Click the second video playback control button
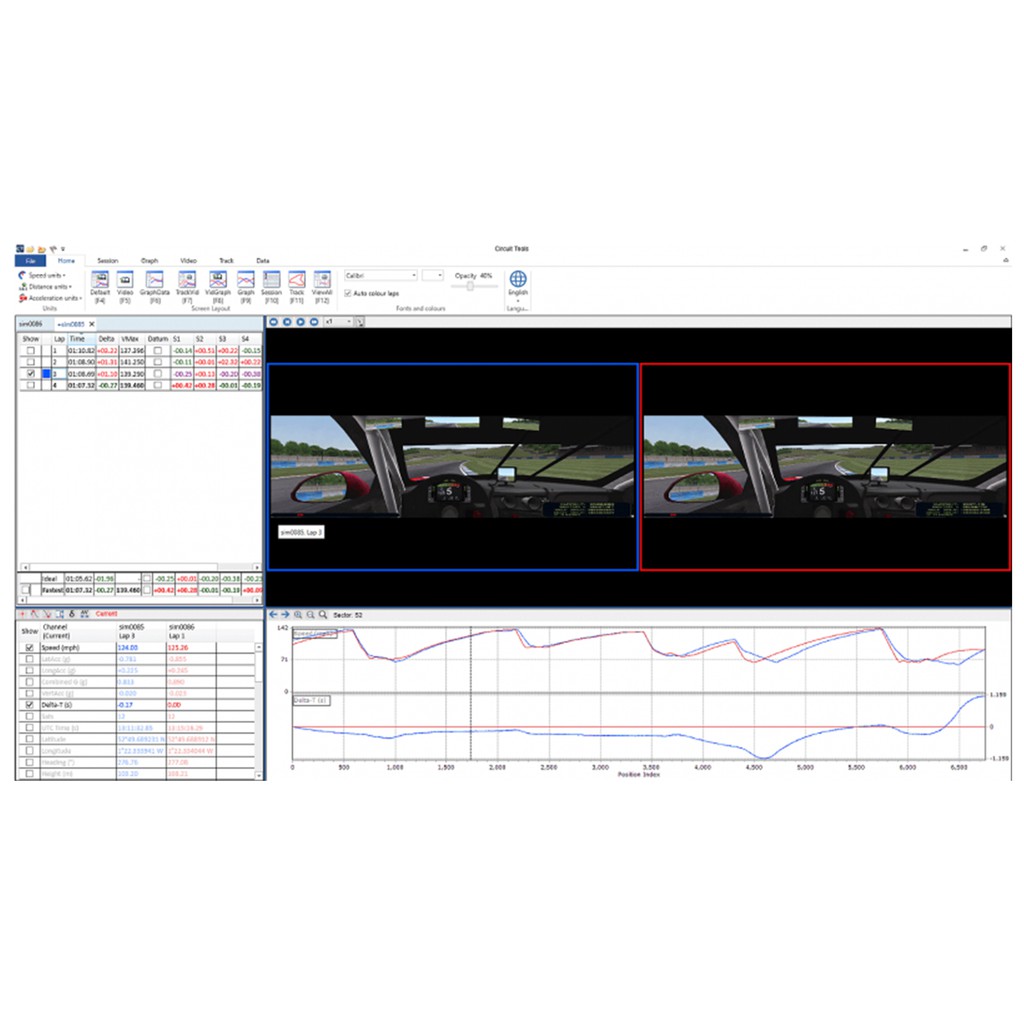 click(x=287, y=322)
